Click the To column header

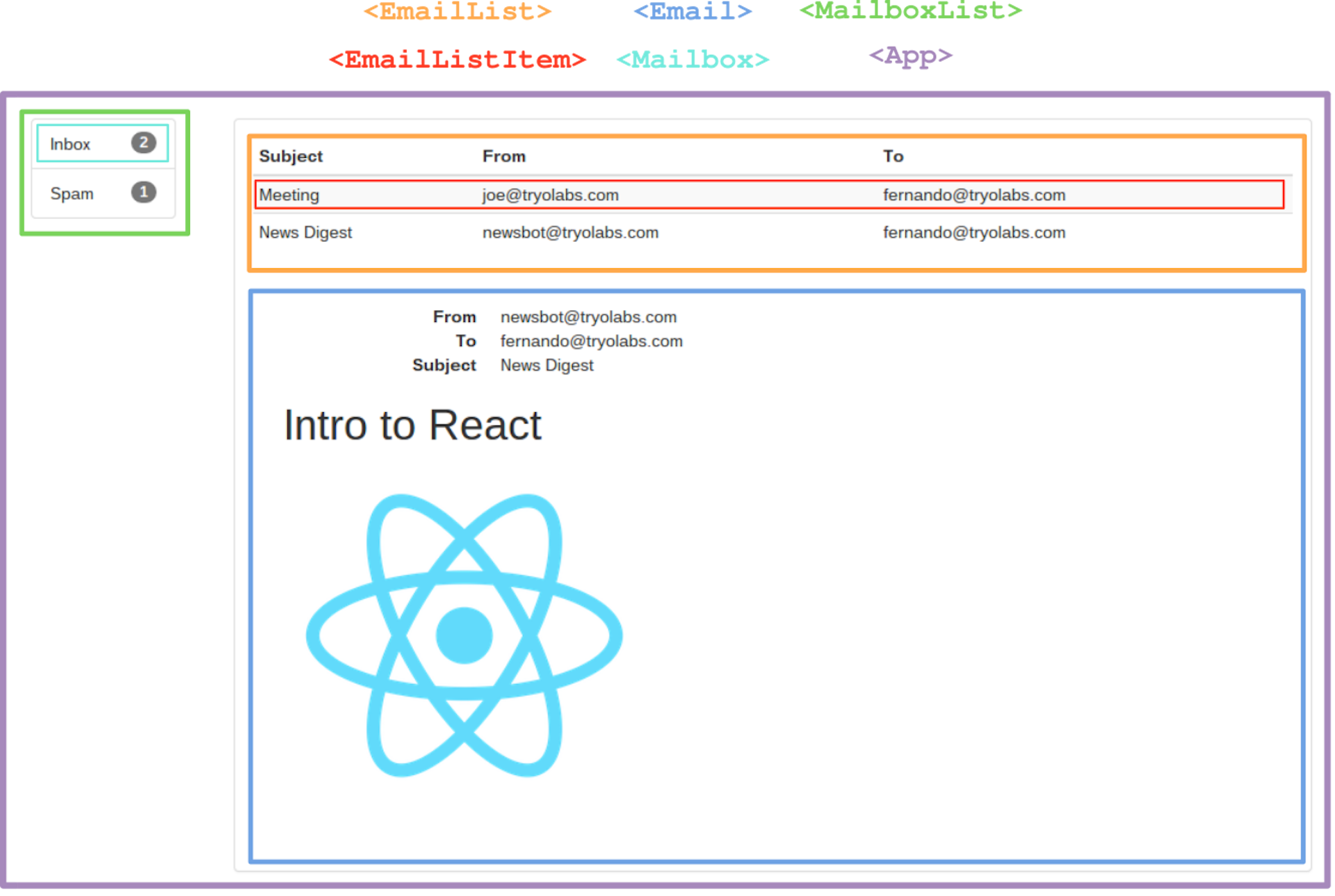click(893, 156)
